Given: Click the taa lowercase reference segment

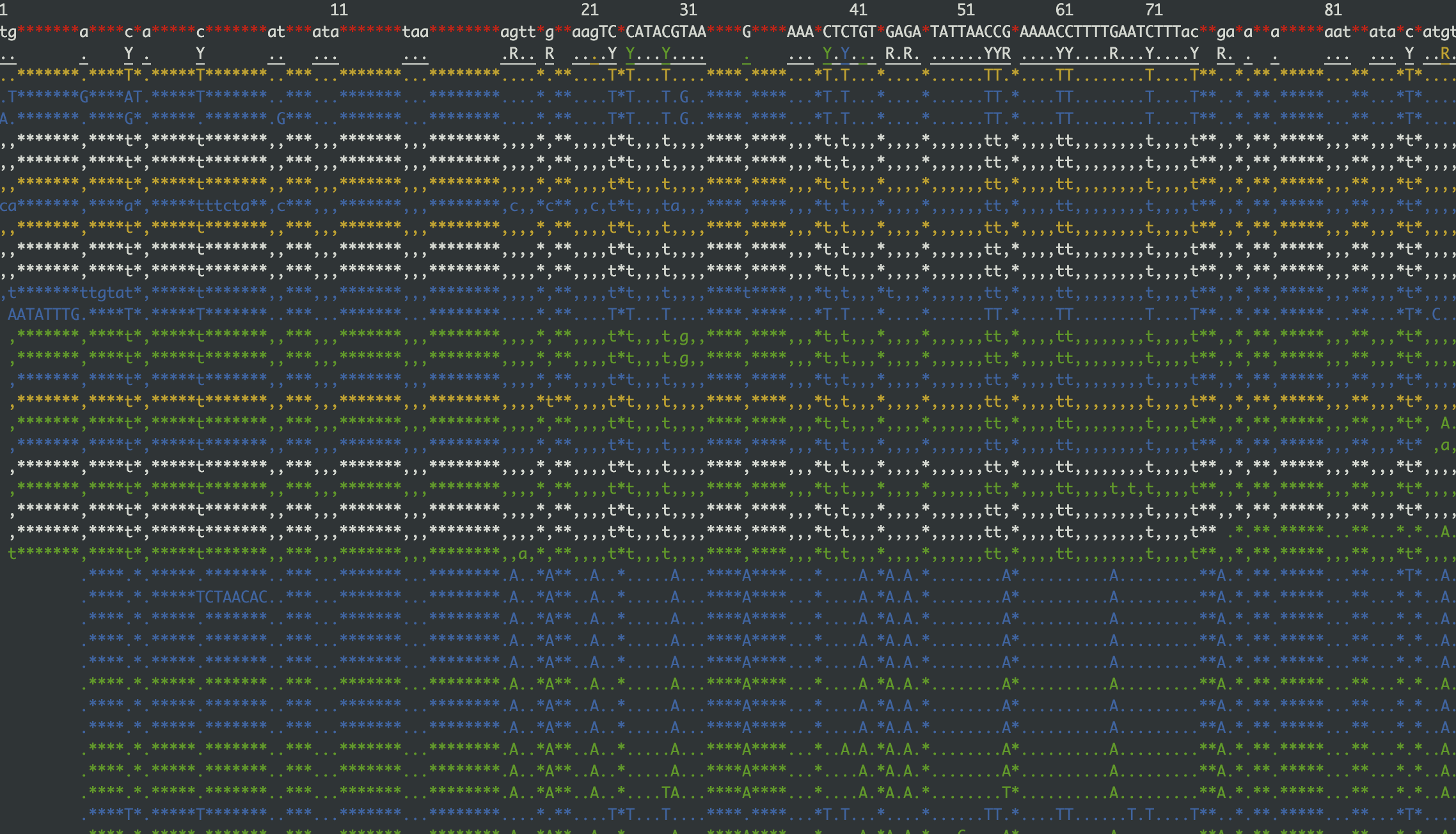Looking at the screenshot, I should click(x=415, y=32).
